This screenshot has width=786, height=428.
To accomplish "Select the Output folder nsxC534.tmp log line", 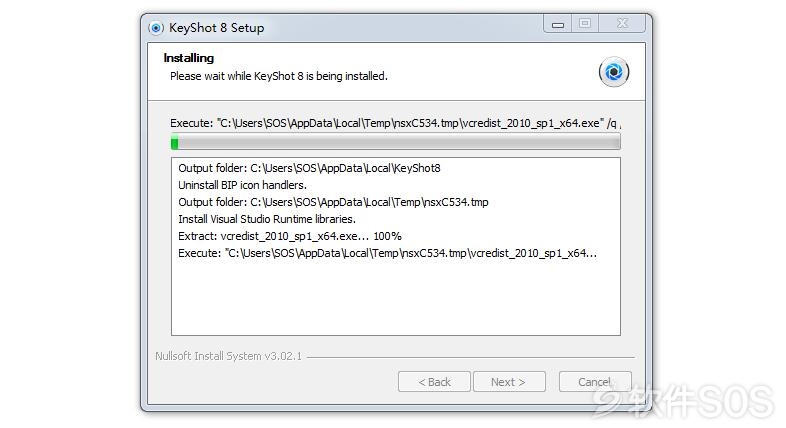I will click(333, 202).
